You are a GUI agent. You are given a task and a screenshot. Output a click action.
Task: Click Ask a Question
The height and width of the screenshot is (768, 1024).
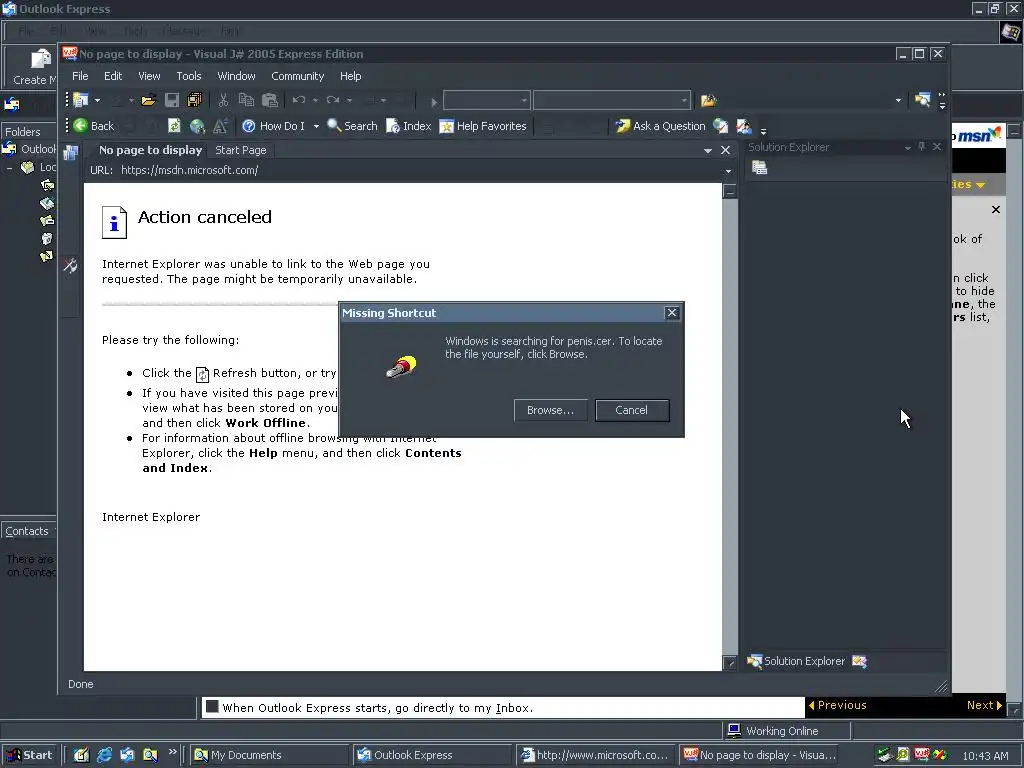(661, 126)
